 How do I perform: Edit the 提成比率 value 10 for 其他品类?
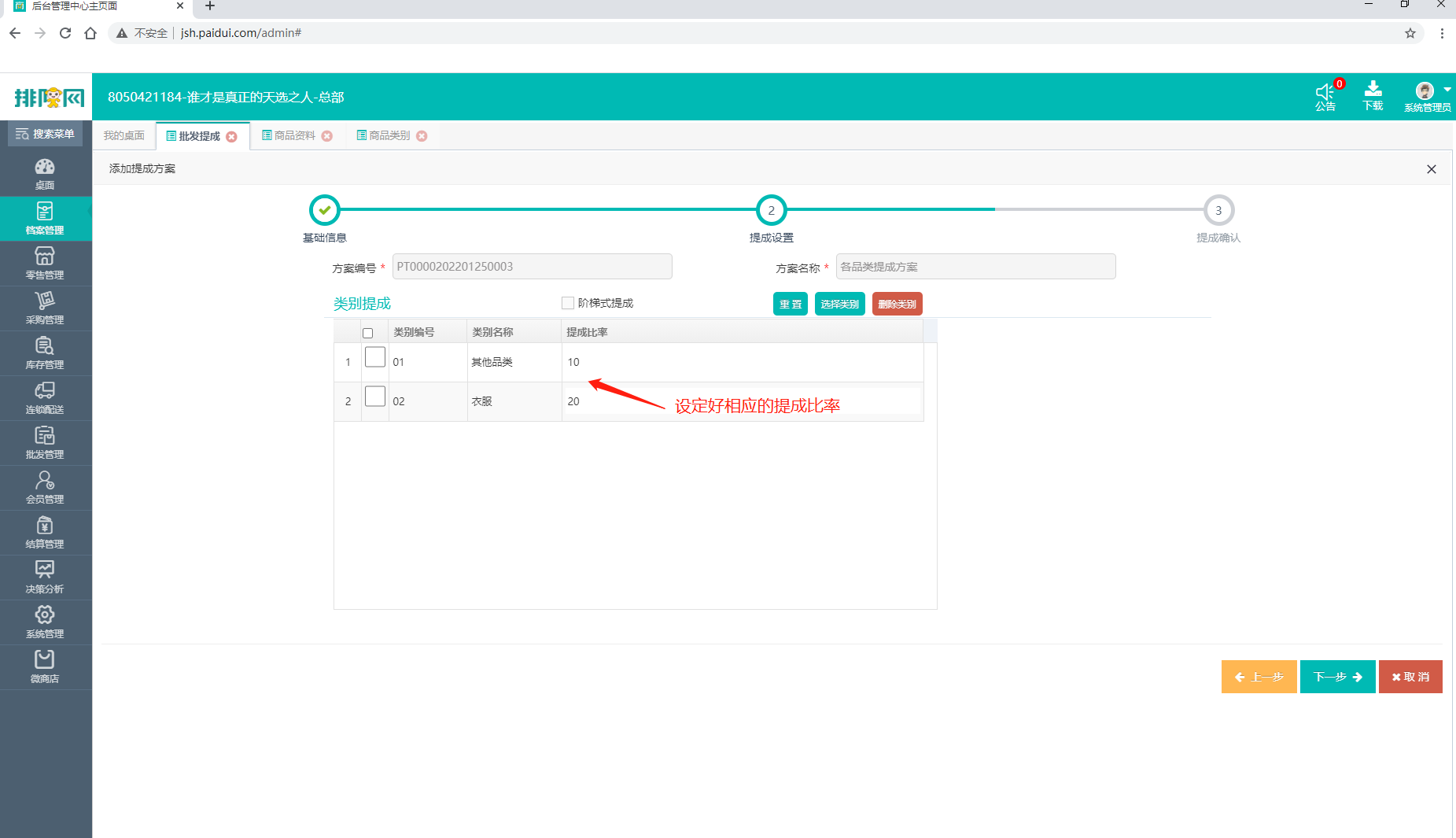pos(743,362)
